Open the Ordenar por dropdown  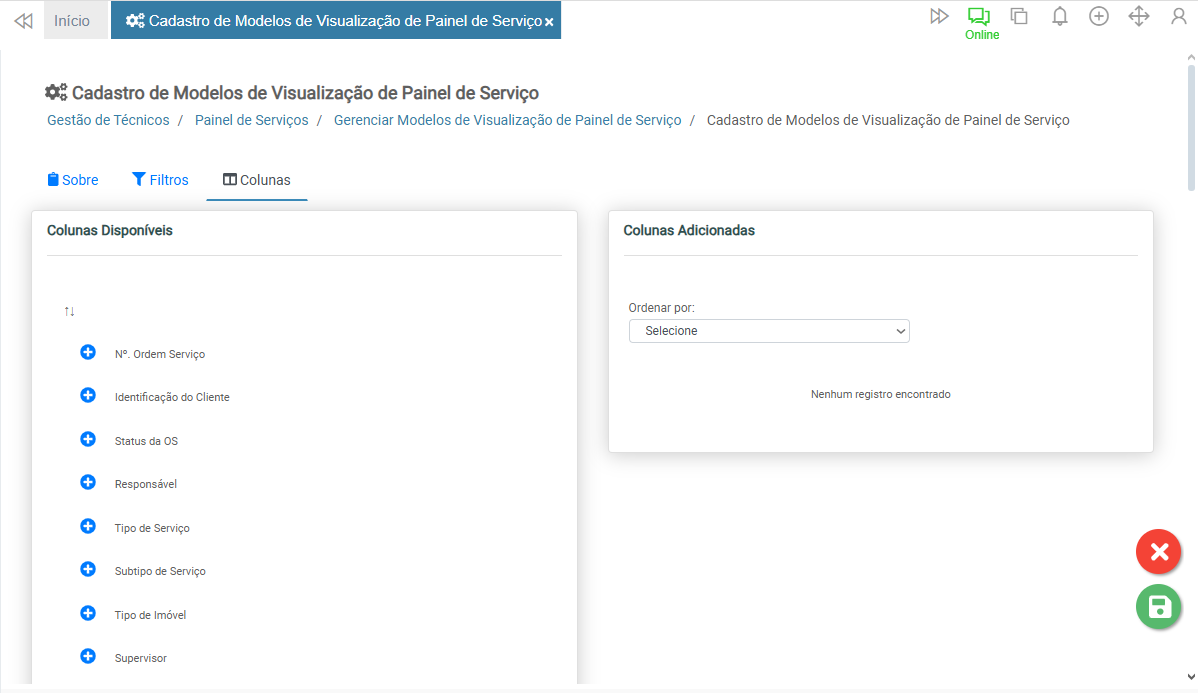pos(768,331)
